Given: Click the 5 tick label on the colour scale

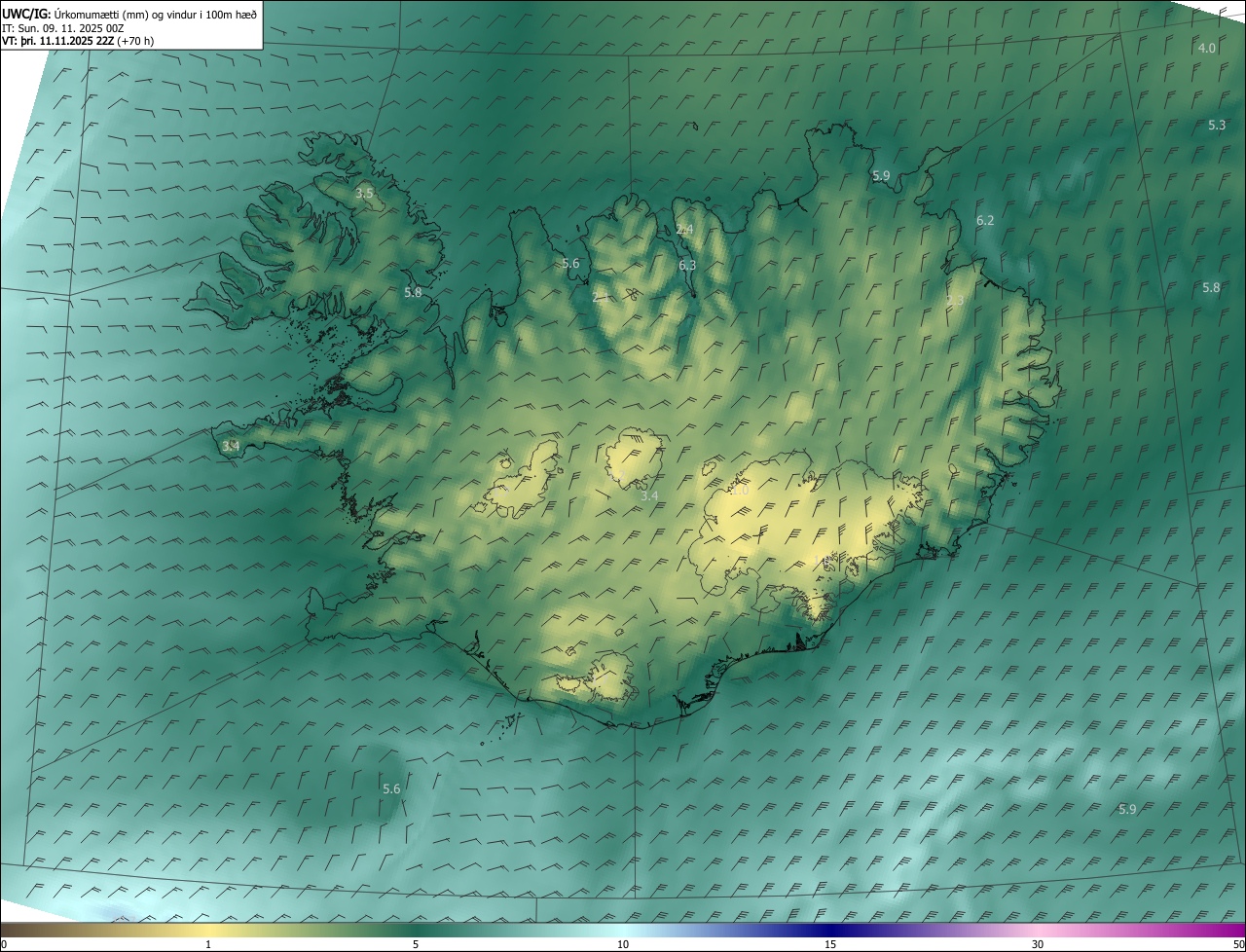Looking at the screenshot, I should click(x=416, y=944).
